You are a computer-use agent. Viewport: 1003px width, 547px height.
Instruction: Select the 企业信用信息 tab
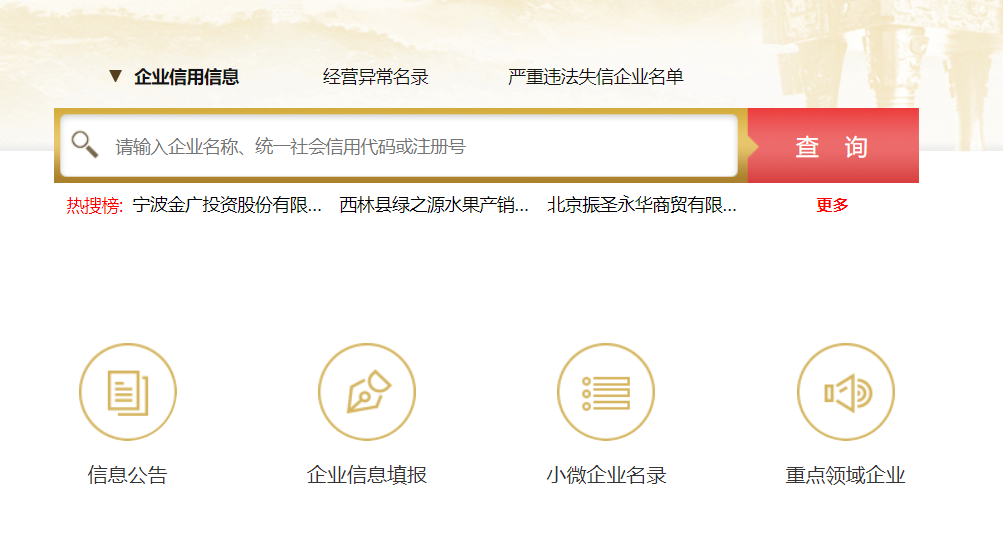point(186,77)
